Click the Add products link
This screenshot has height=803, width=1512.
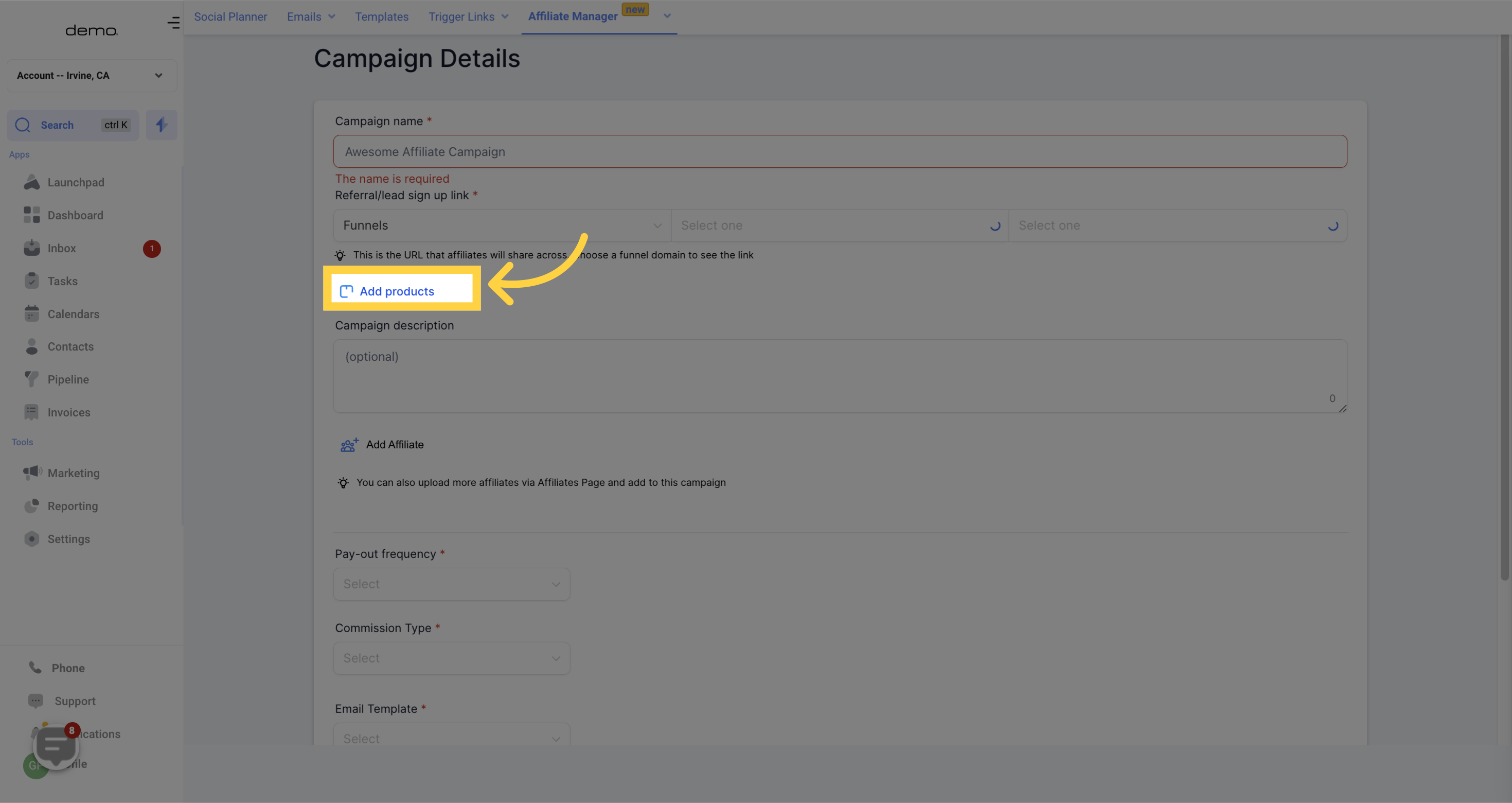[397, 291]
